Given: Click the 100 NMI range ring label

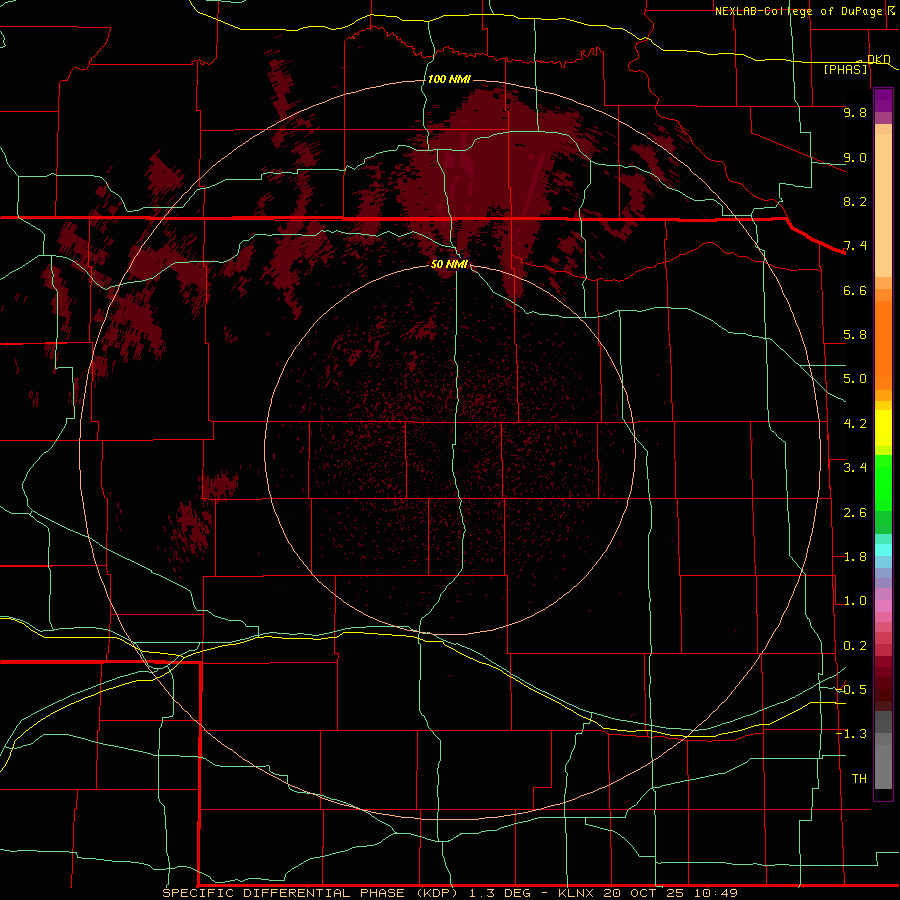Looking at the screenshot, I should point(449,79).
